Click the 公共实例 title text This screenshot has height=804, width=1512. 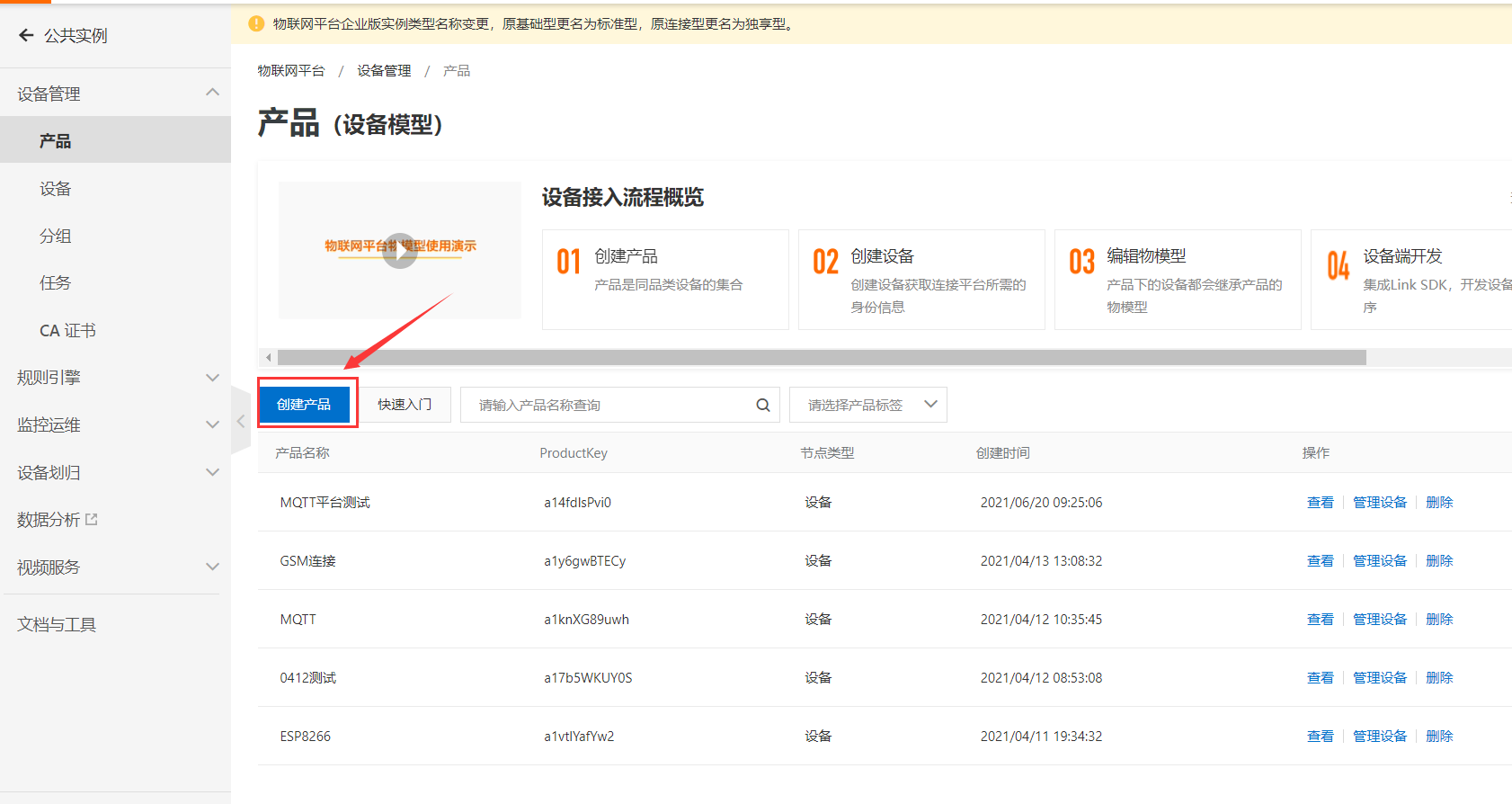pyautogui.click(x=76, y=35)
